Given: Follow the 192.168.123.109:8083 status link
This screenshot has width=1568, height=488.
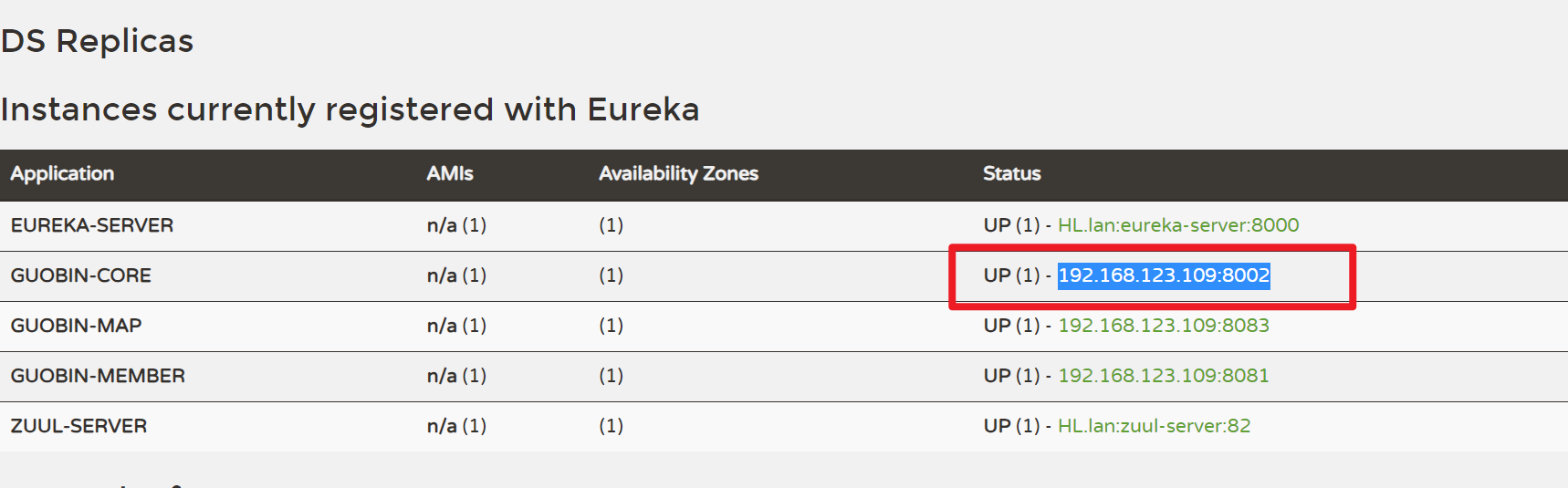Looking at the screenshot, I should coord(1163,326).
